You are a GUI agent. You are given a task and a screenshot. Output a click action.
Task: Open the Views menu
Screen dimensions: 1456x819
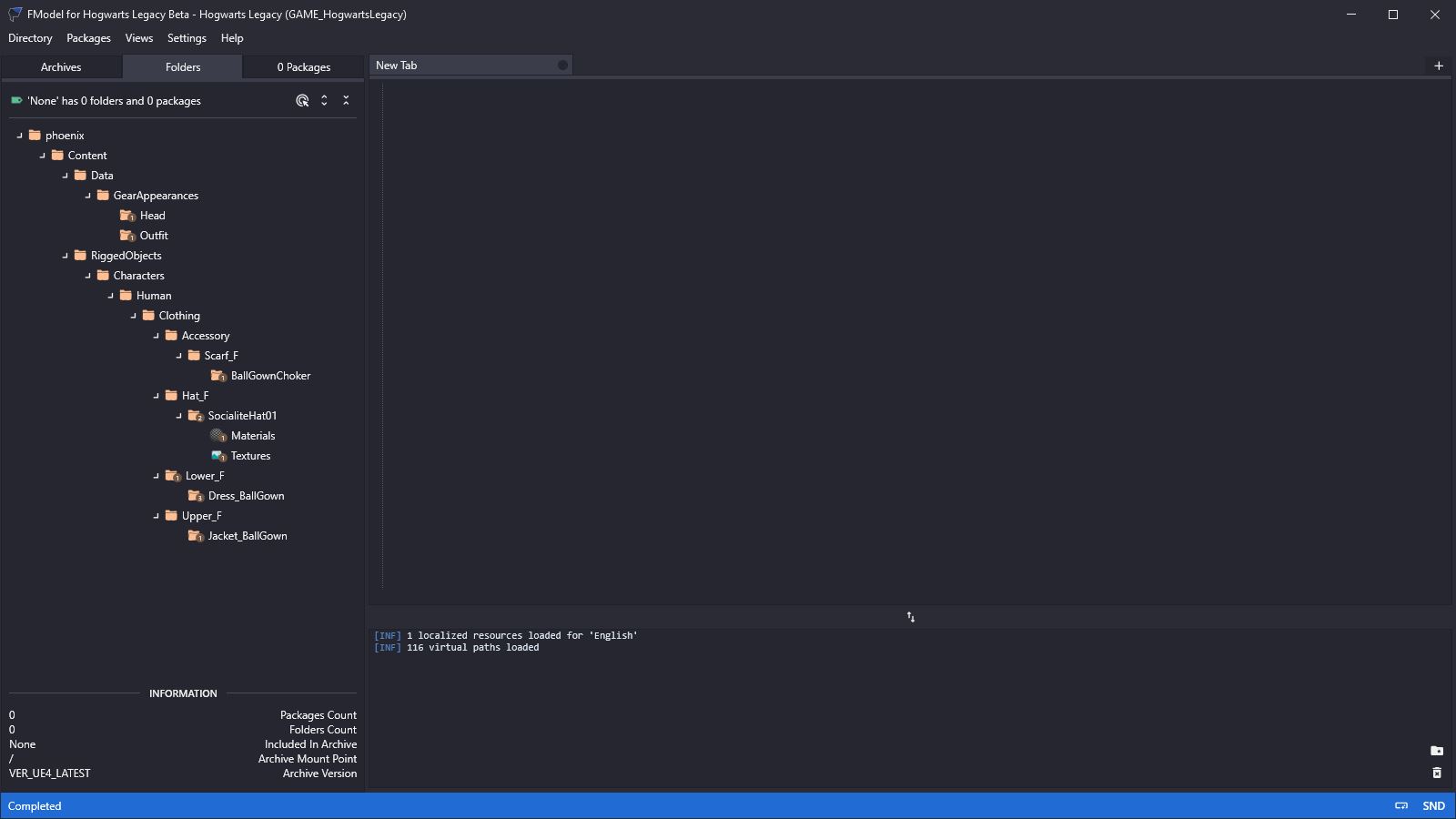click(138, 38)
